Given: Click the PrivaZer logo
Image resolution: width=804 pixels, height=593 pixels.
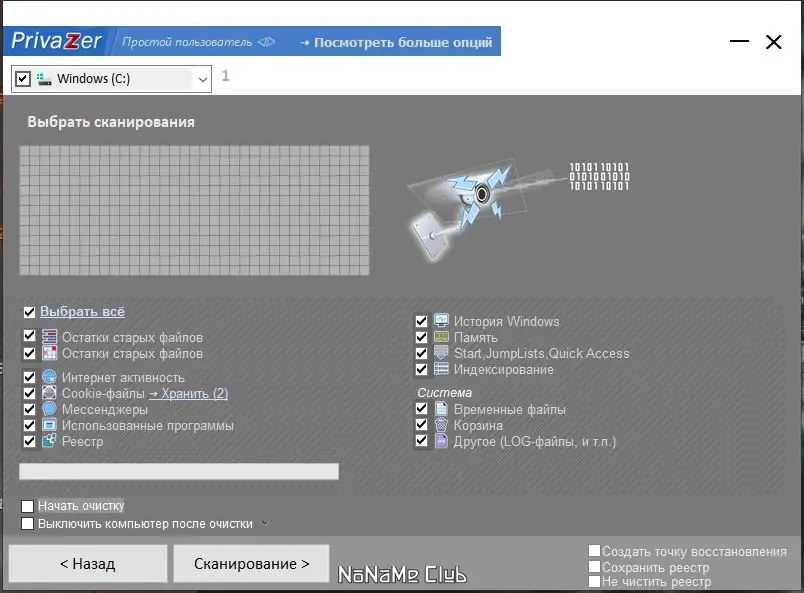Looking at the screenshot, I should [56, 41].
